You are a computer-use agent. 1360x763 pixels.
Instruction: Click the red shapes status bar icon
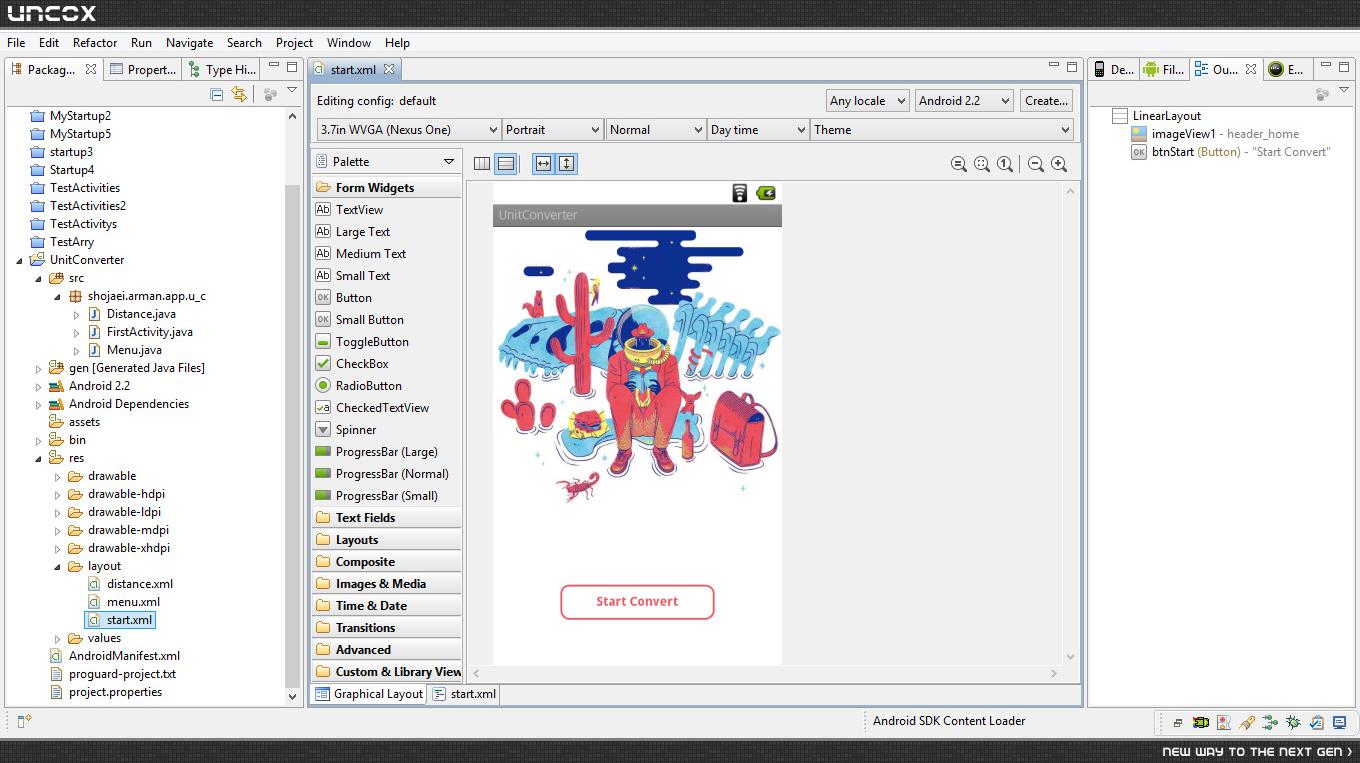(x=1224, y=722)
